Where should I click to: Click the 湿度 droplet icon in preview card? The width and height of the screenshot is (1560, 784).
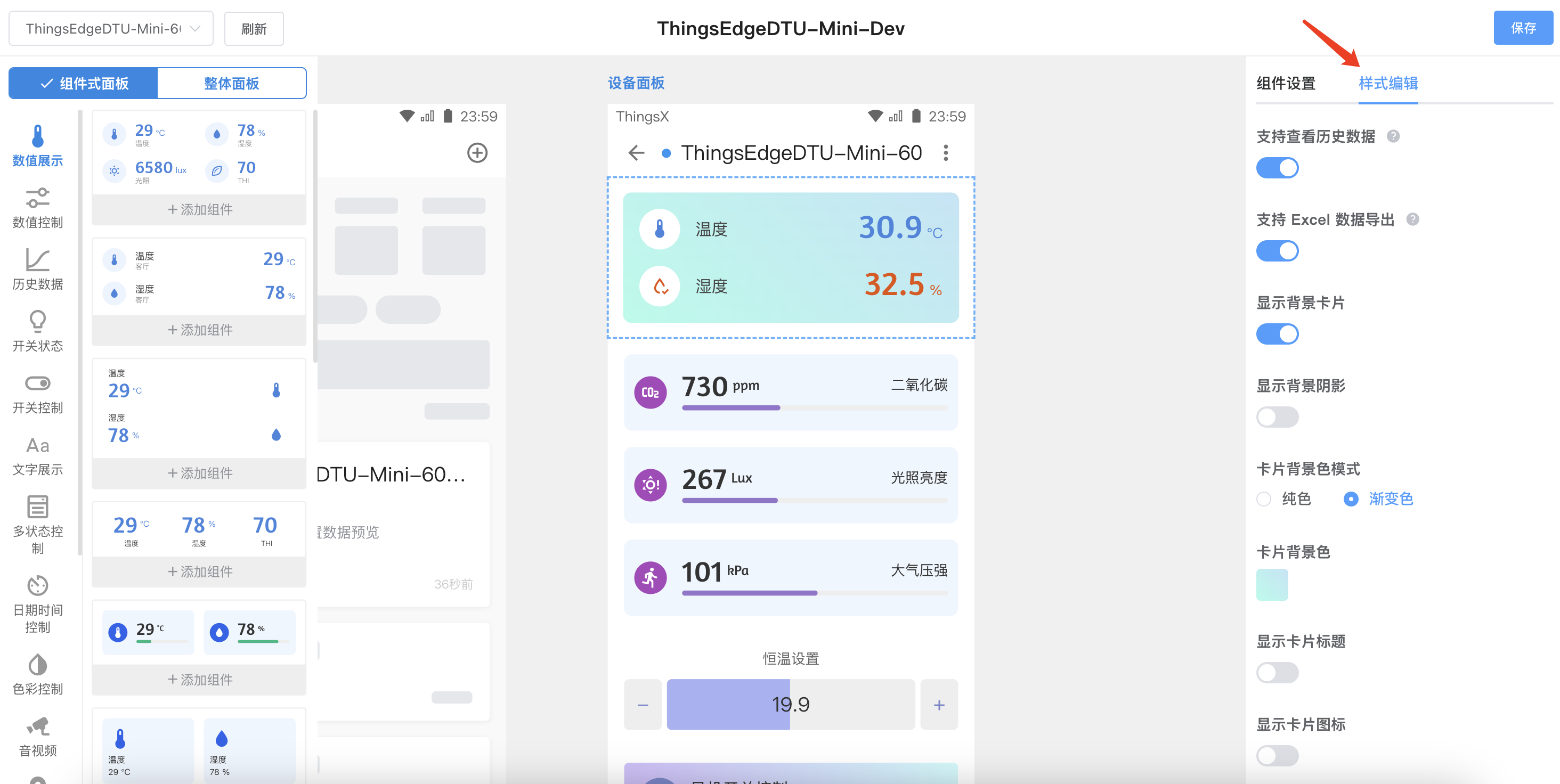coord(660,286)
